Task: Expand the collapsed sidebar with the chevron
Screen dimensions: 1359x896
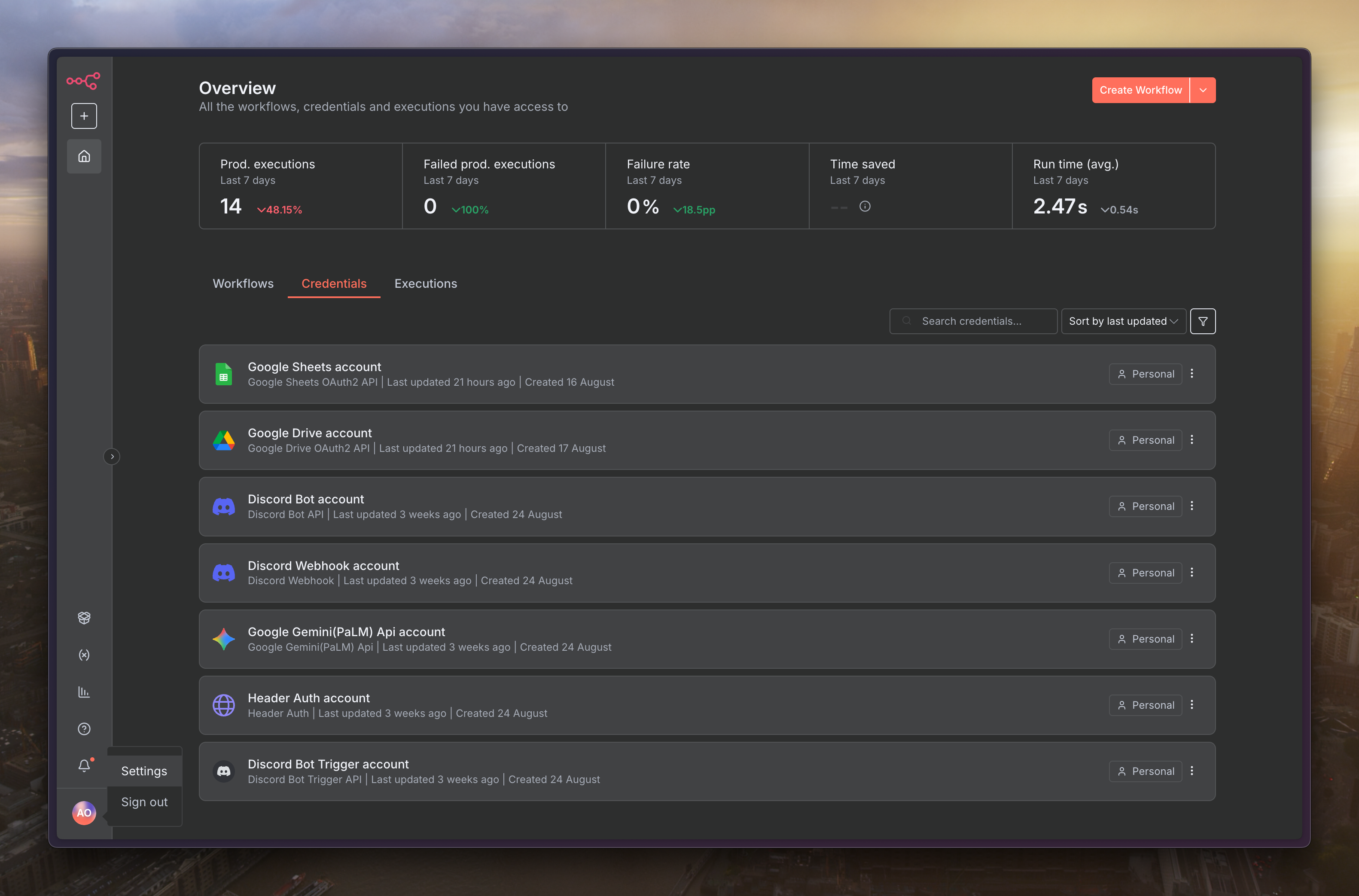Action: point(112,457)
